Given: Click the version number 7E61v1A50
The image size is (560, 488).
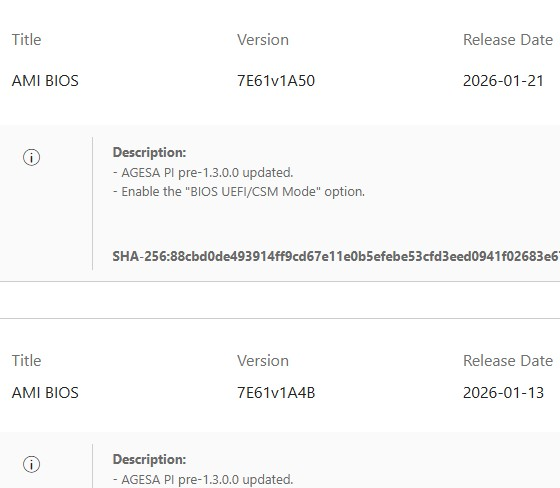Looking at the screenshot, I should (276, 81).
